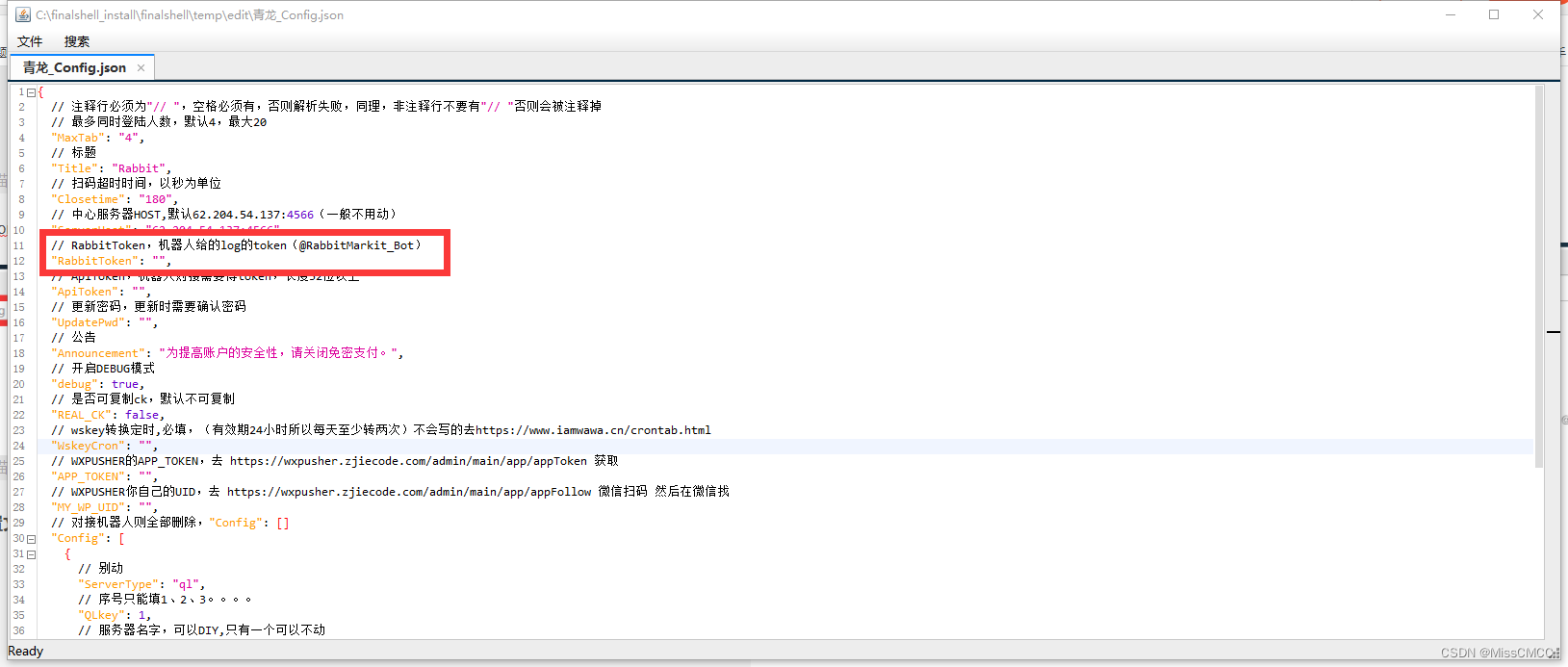This screenshot has height=667, width=1568.
Task: Place cursor in the "RabbitToken" value
Action: tap(159, 261)
